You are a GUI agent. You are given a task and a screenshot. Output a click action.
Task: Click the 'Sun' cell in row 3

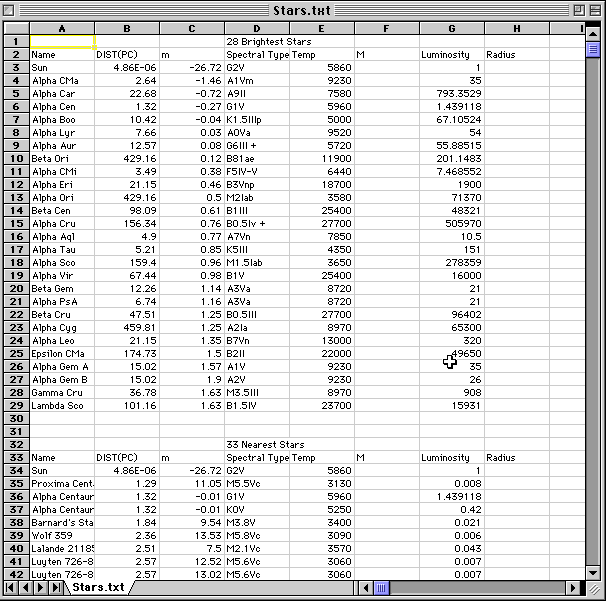(x=62, y=68)
